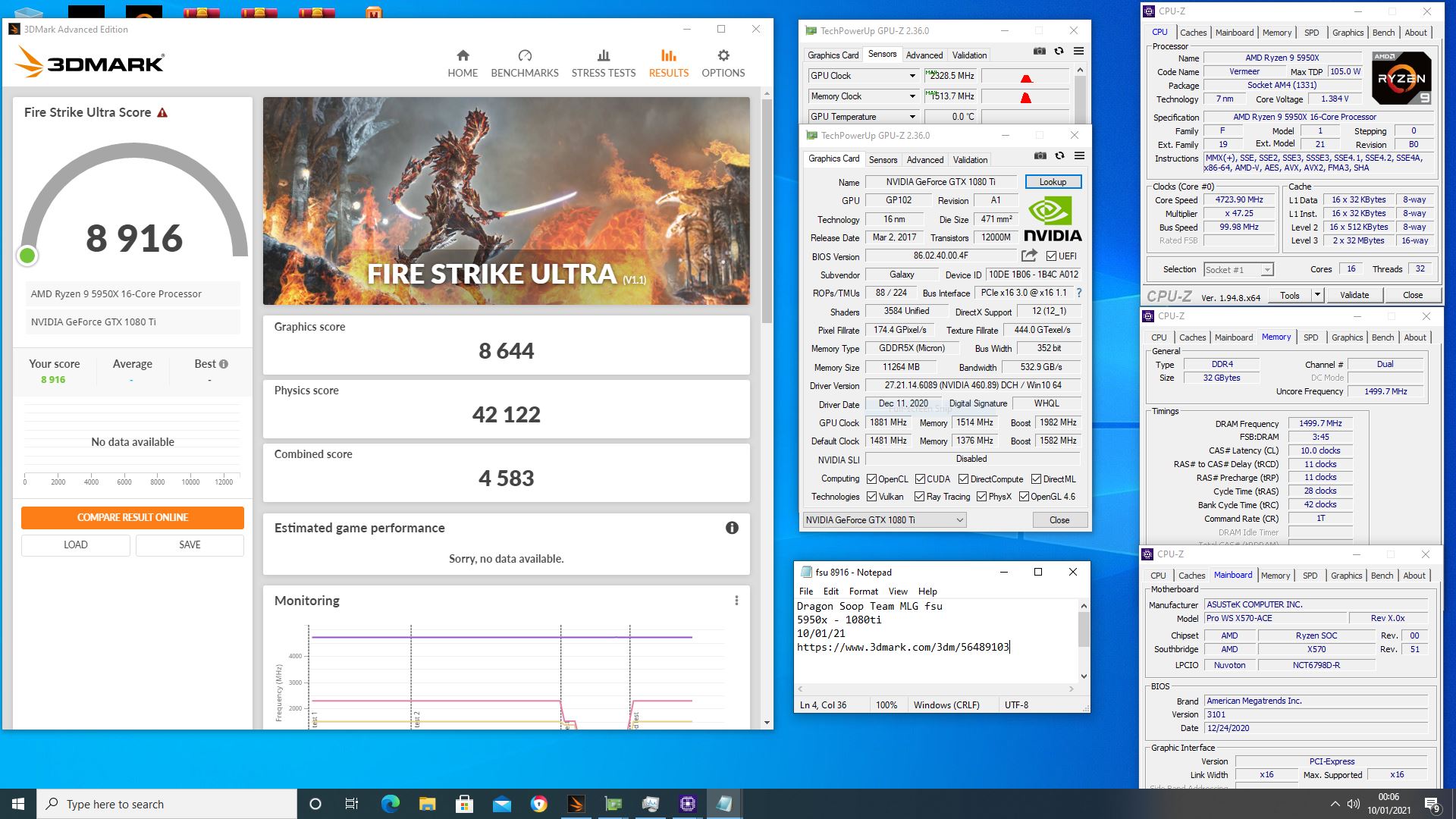Open the Bench tab in bottom CPU-Z window
The height and width of the screenshot is (819, 1456).
pos(1382,576)
